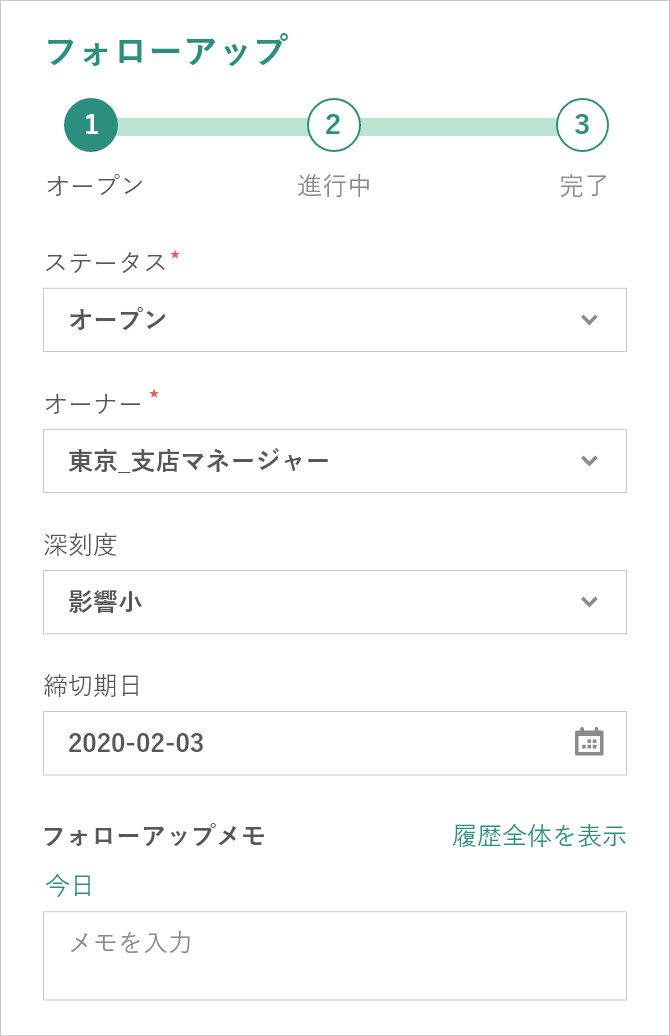The width and height of the screenshot is (670, 1036).
Task: Click the 完了 step label
Action: pyautogui.click(x=583, y=186)
